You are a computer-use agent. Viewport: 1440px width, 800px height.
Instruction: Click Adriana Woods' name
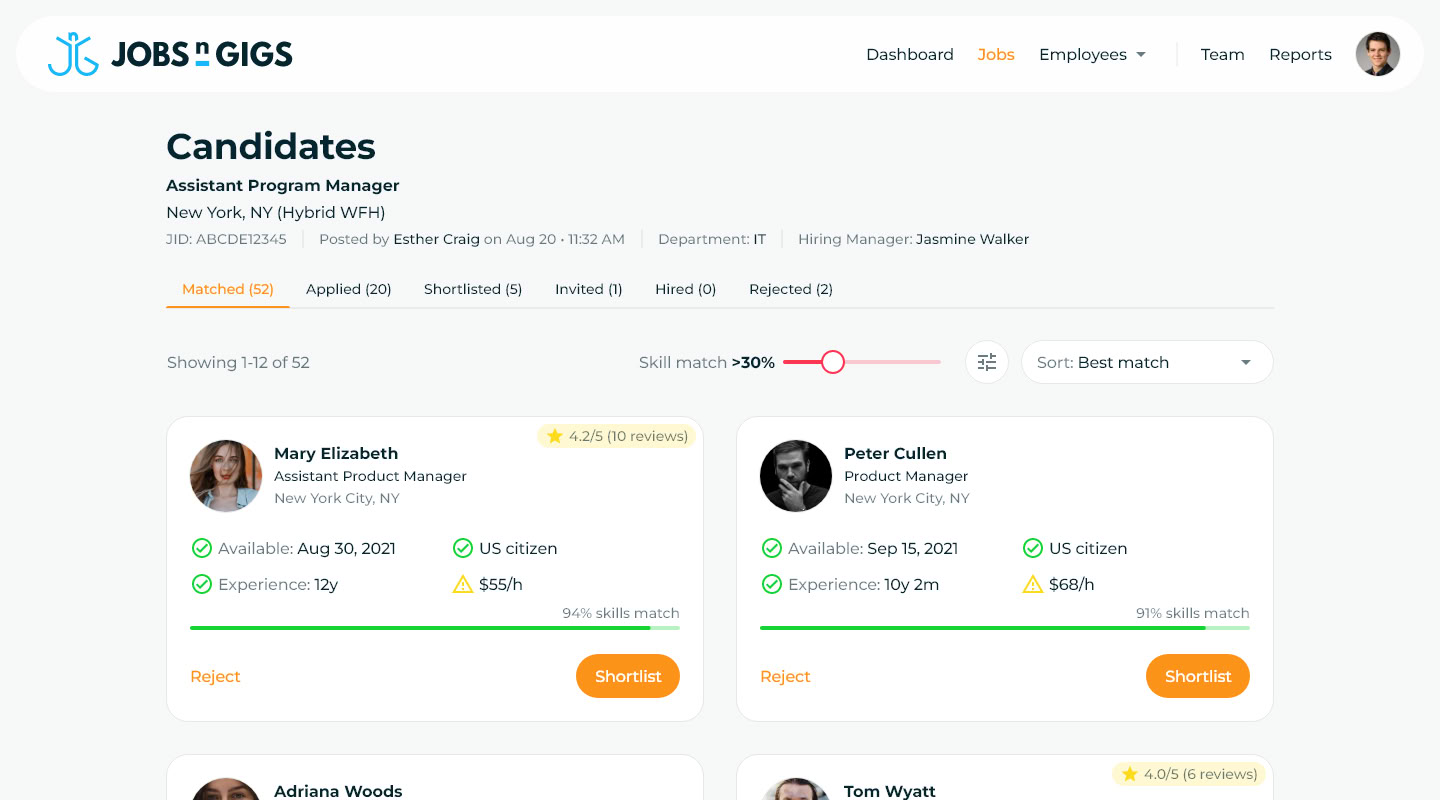pyautogui.click(x=338, y=791)
